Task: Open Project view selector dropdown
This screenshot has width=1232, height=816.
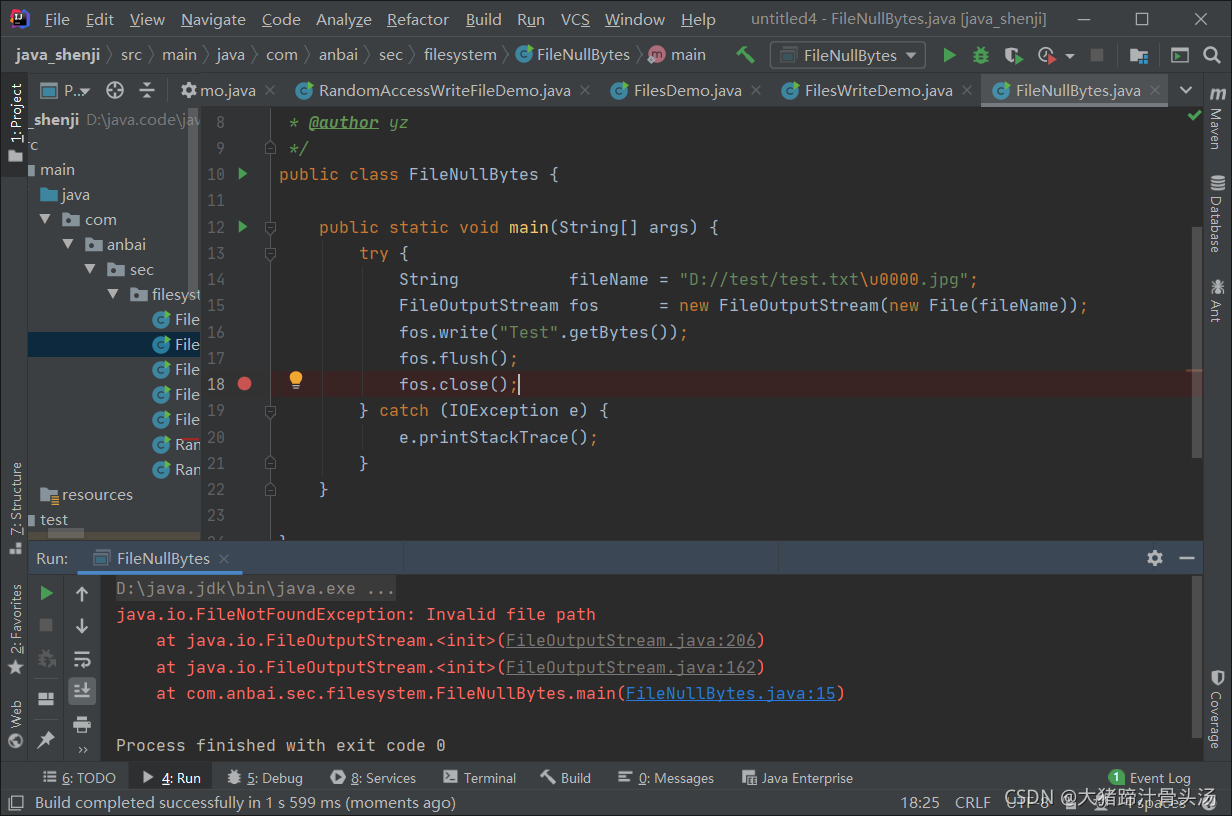Action: click(x=65, y=91)
